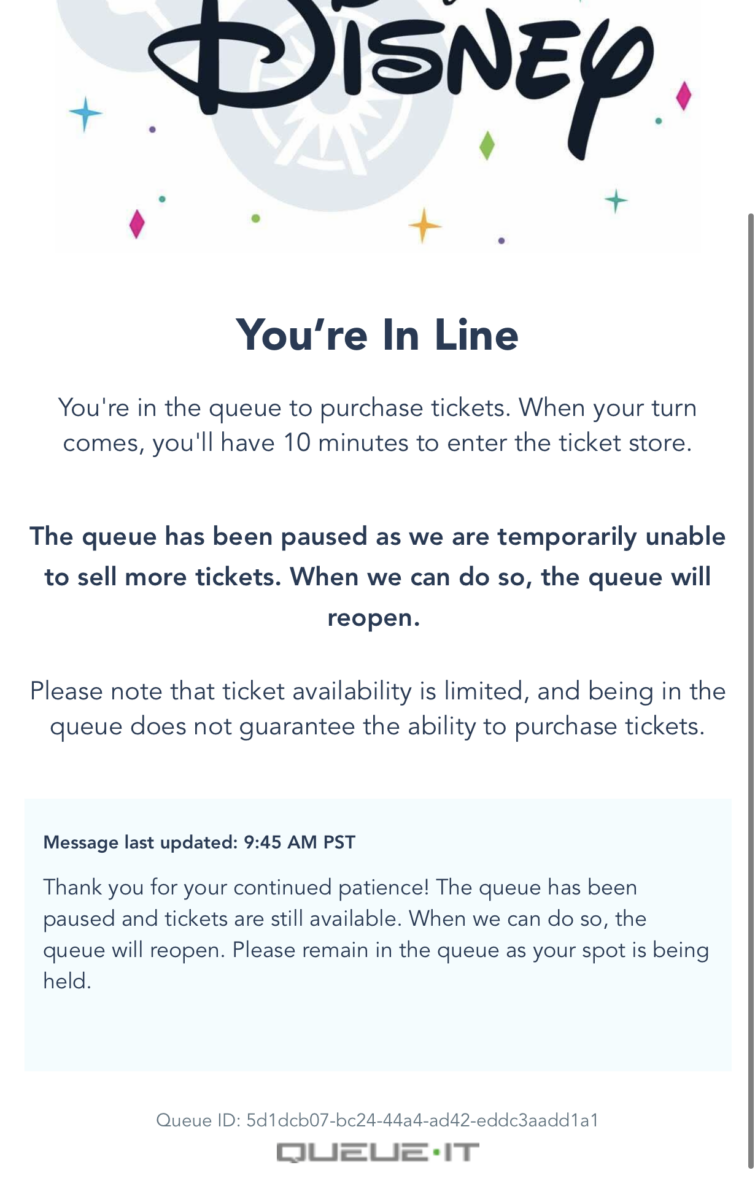Click the "You're In Line" heading
The width and height of the screenshot is (755, 1200).
377,334
